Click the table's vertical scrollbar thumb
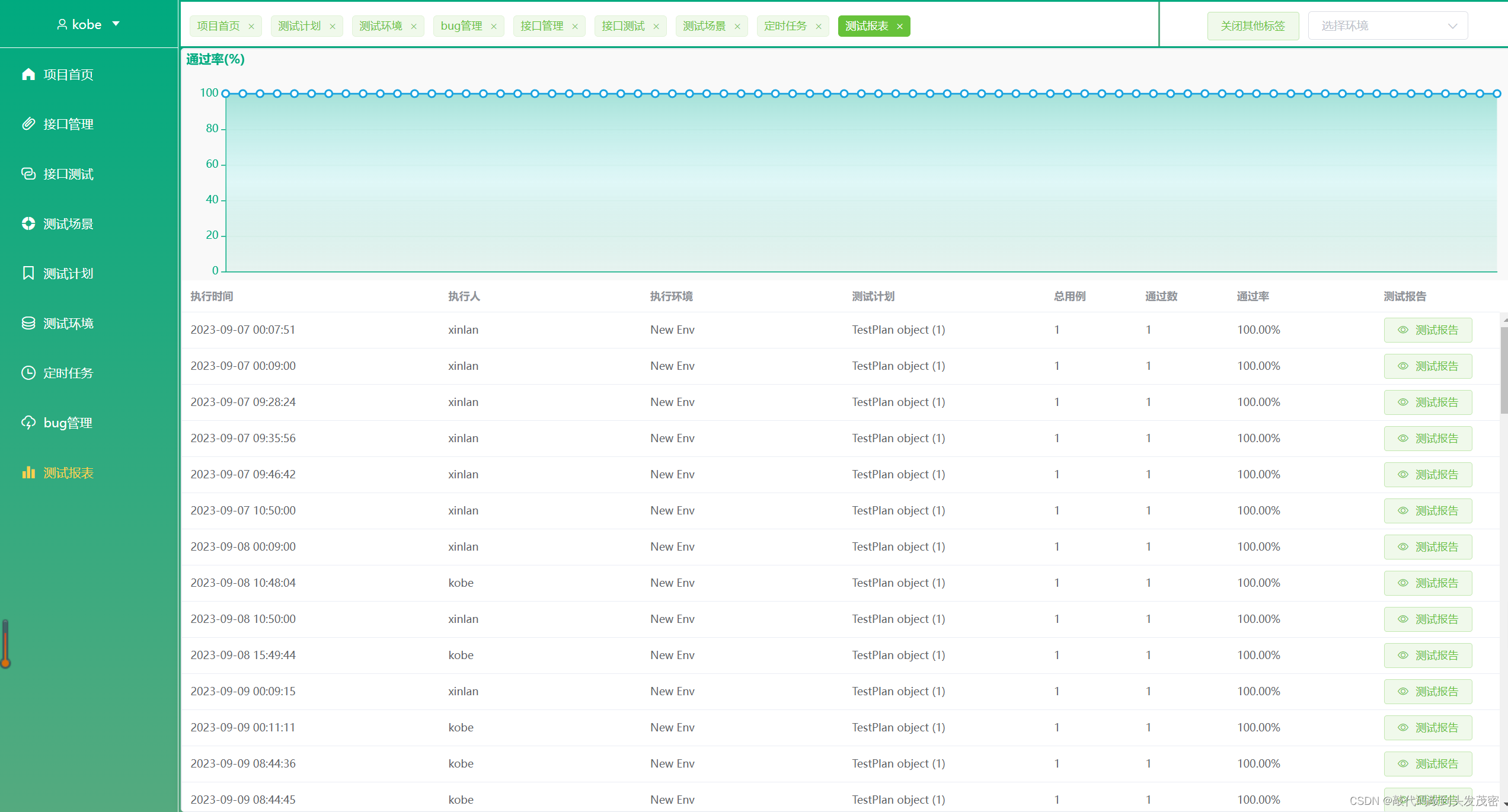The width and height of the screenshot is (1508, 812). (1504, 370)
